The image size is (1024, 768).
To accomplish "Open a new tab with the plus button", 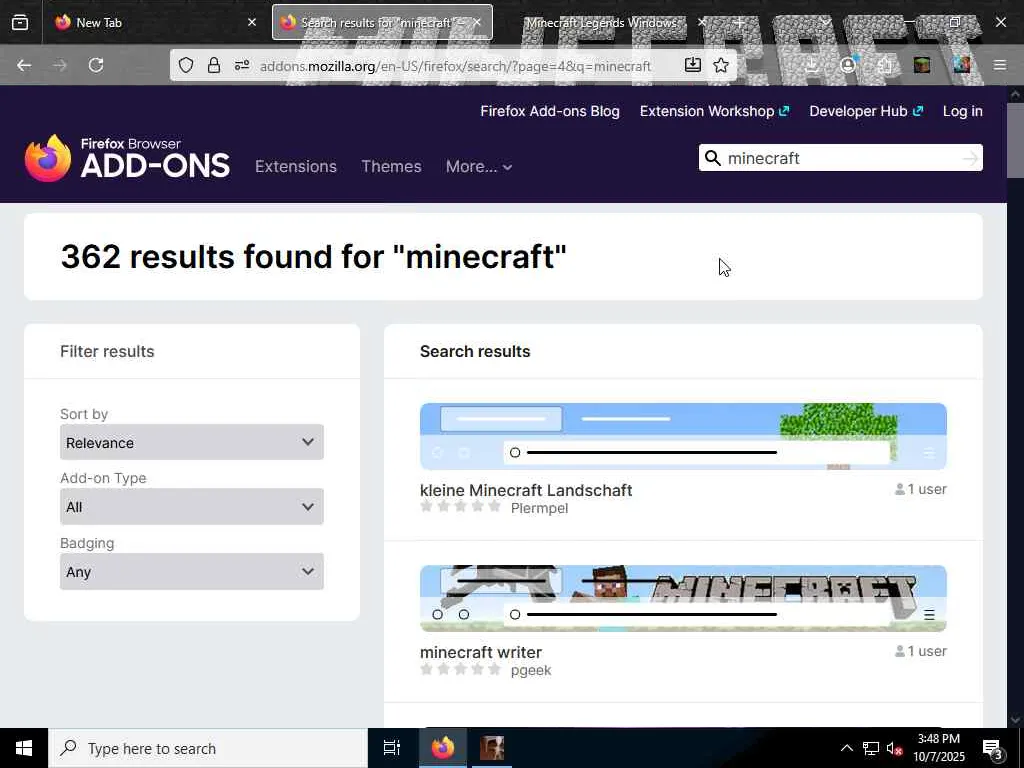I will click(739, 22).
